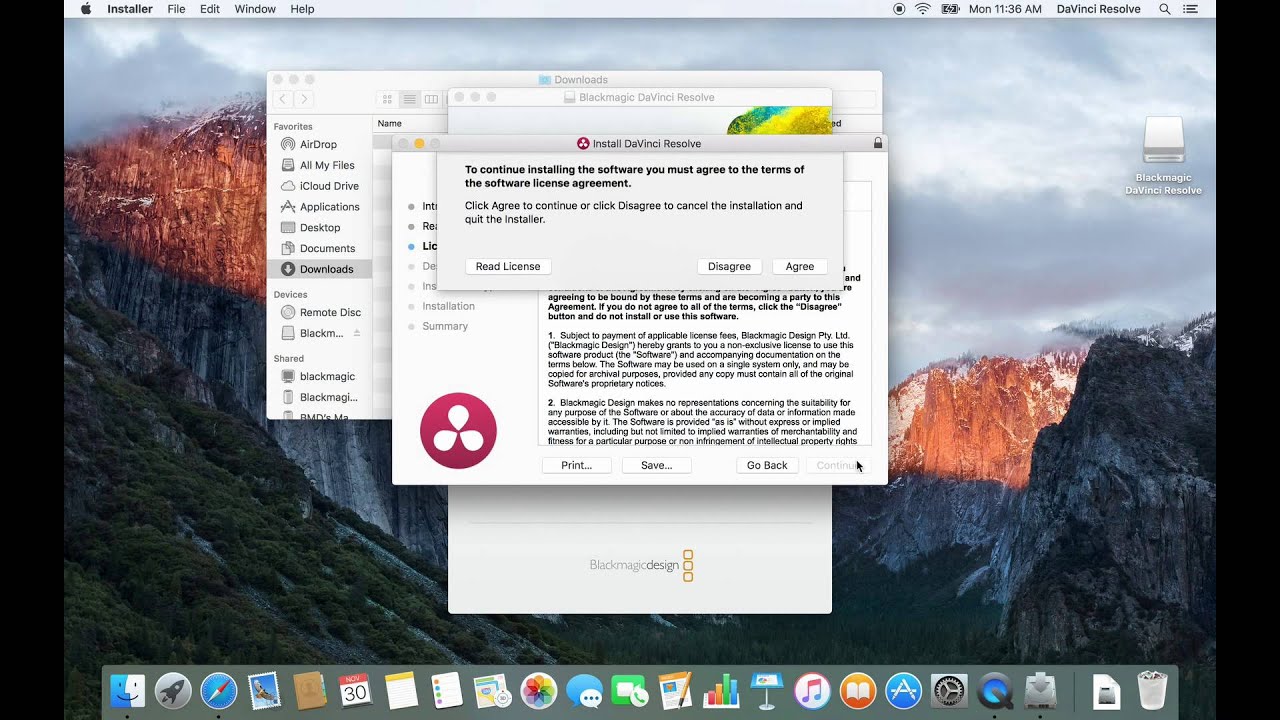Open Launchpad from the Dock
The width and height of the screenshot is (1280, 720).
click(173, 691)
